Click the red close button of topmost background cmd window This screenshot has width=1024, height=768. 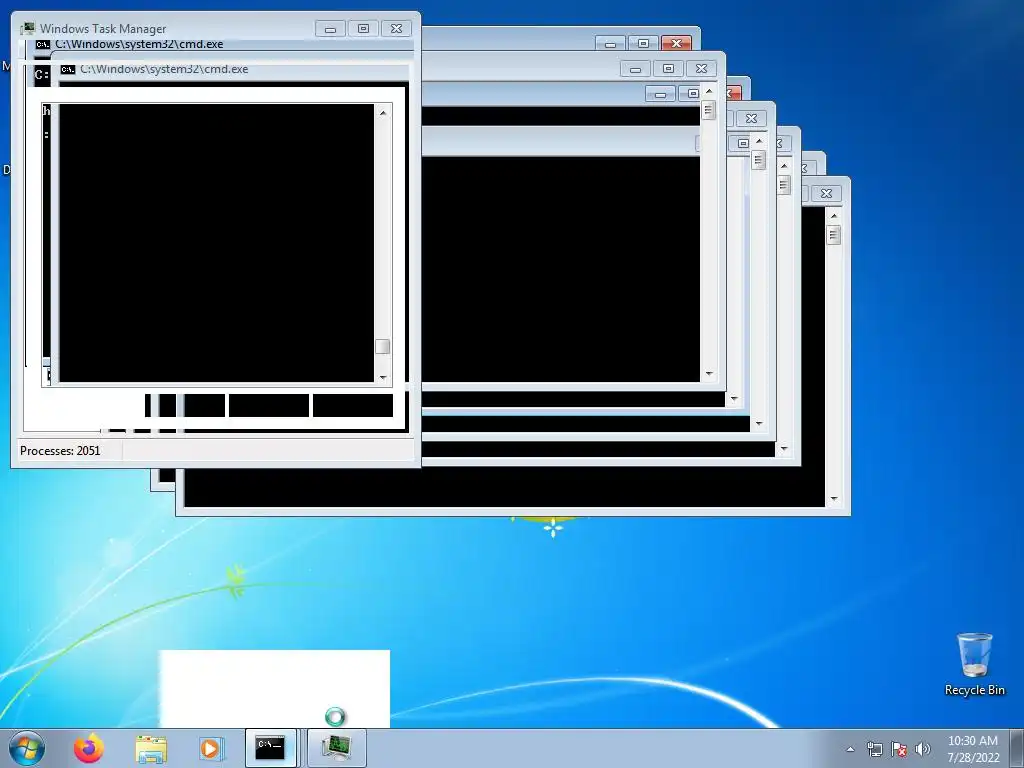coord(677,43)
